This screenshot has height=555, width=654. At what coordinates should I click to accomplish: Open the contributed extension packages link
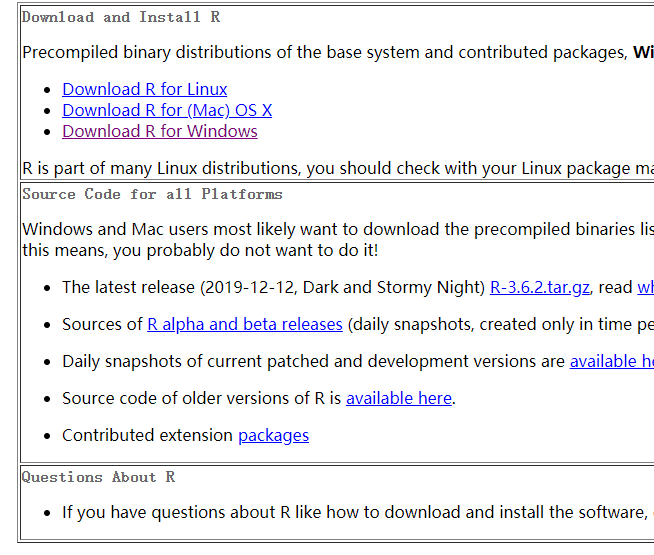point(273,435)
